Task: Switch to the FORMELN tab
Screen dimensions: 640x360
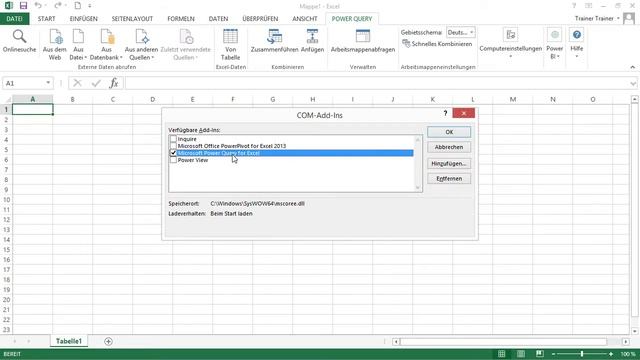Action: click(181, 19)
